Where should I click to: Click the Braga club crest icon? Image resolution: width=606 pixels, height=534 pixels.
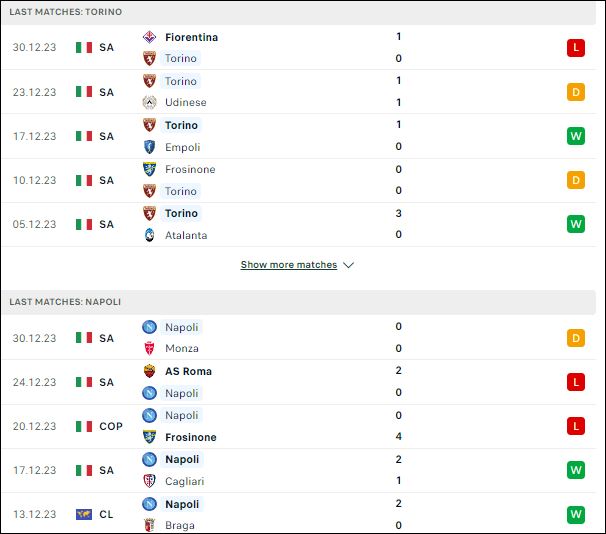[x=149, y=525]
